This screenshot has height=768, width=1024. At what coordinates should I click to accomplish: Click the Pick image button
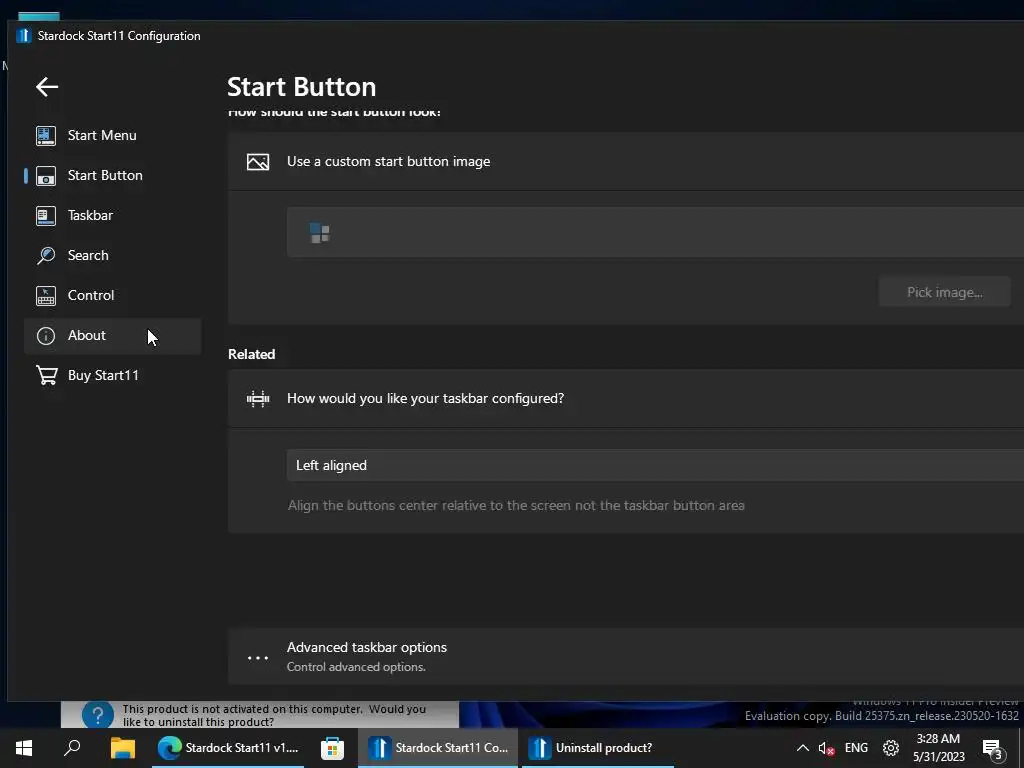[x=944, y=293]
